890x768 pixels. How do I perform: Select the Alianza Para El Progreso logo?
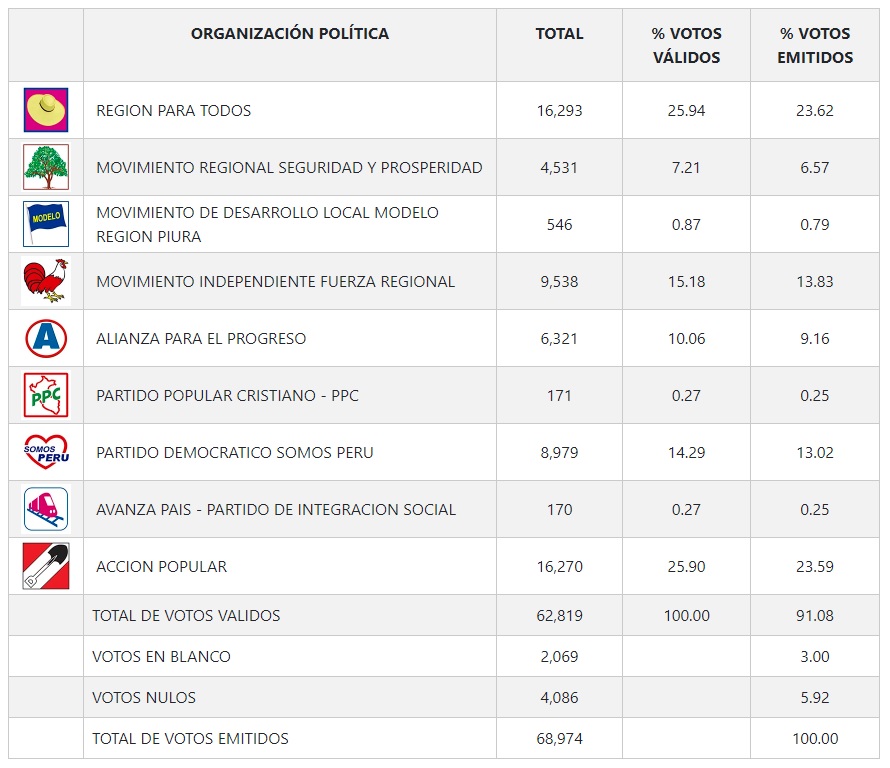46,338
